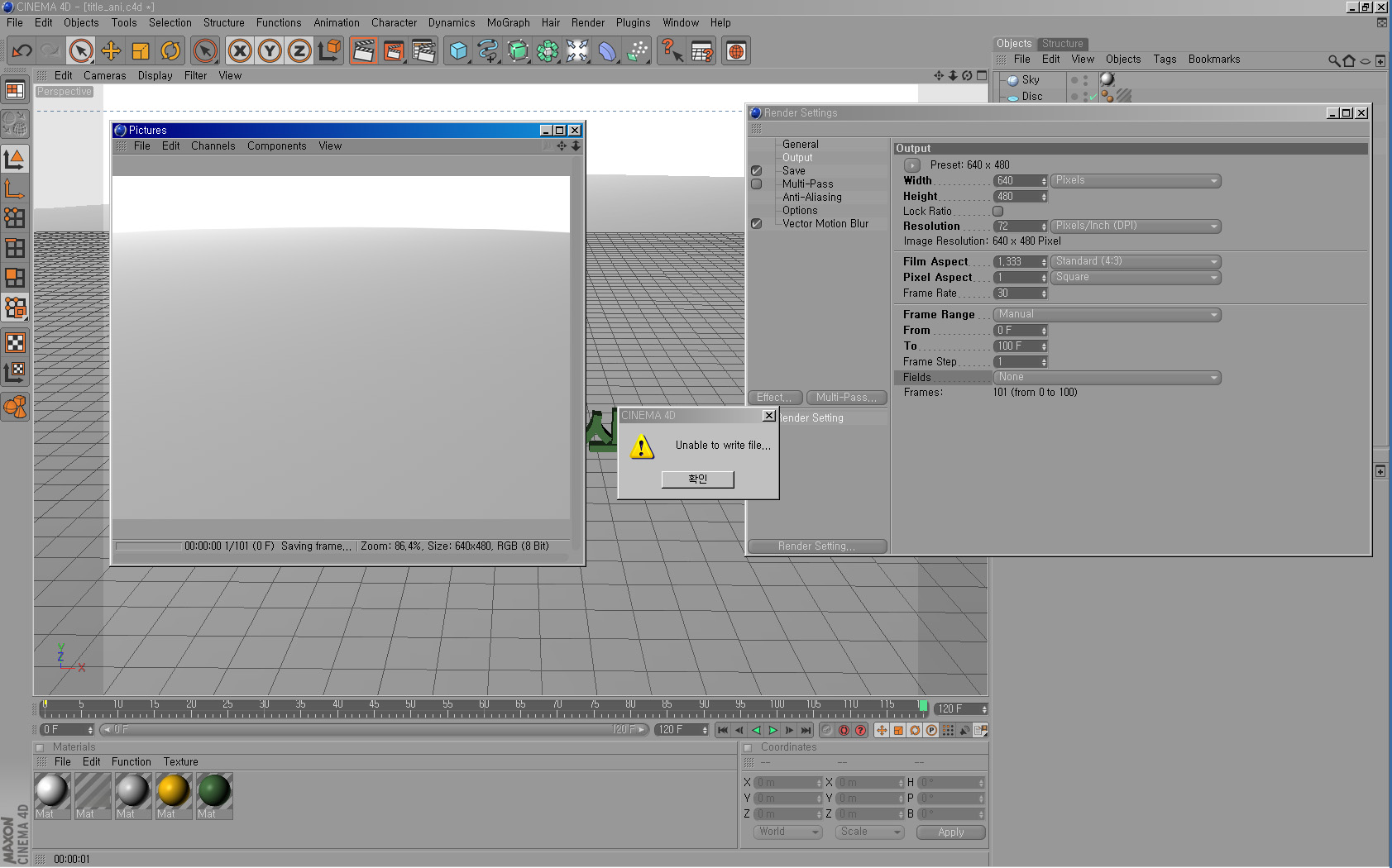Toggle the Lock Ratio checkbox
The image size is (1392, 868).
coord(997,212)
